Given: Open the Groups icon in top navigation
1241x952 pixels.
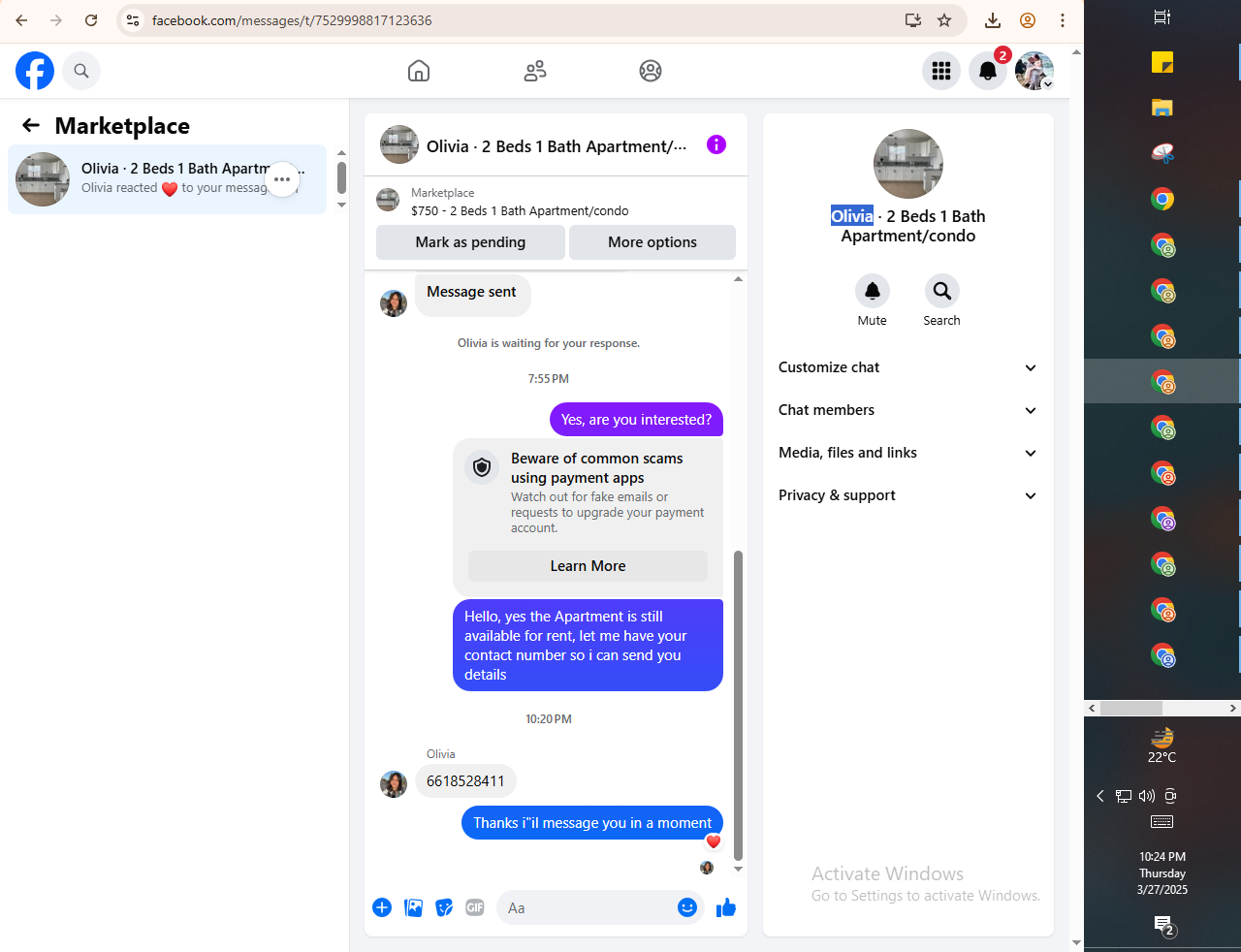Looking at the screenshot, I should point(651,71).
